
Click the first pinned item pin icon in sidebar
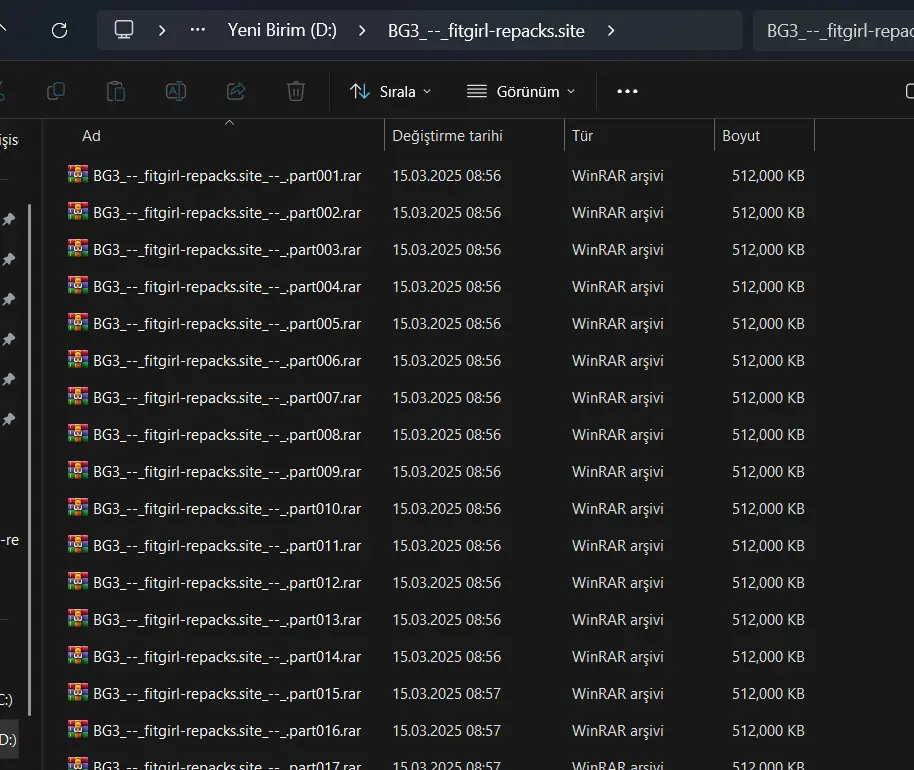point(9,219)
